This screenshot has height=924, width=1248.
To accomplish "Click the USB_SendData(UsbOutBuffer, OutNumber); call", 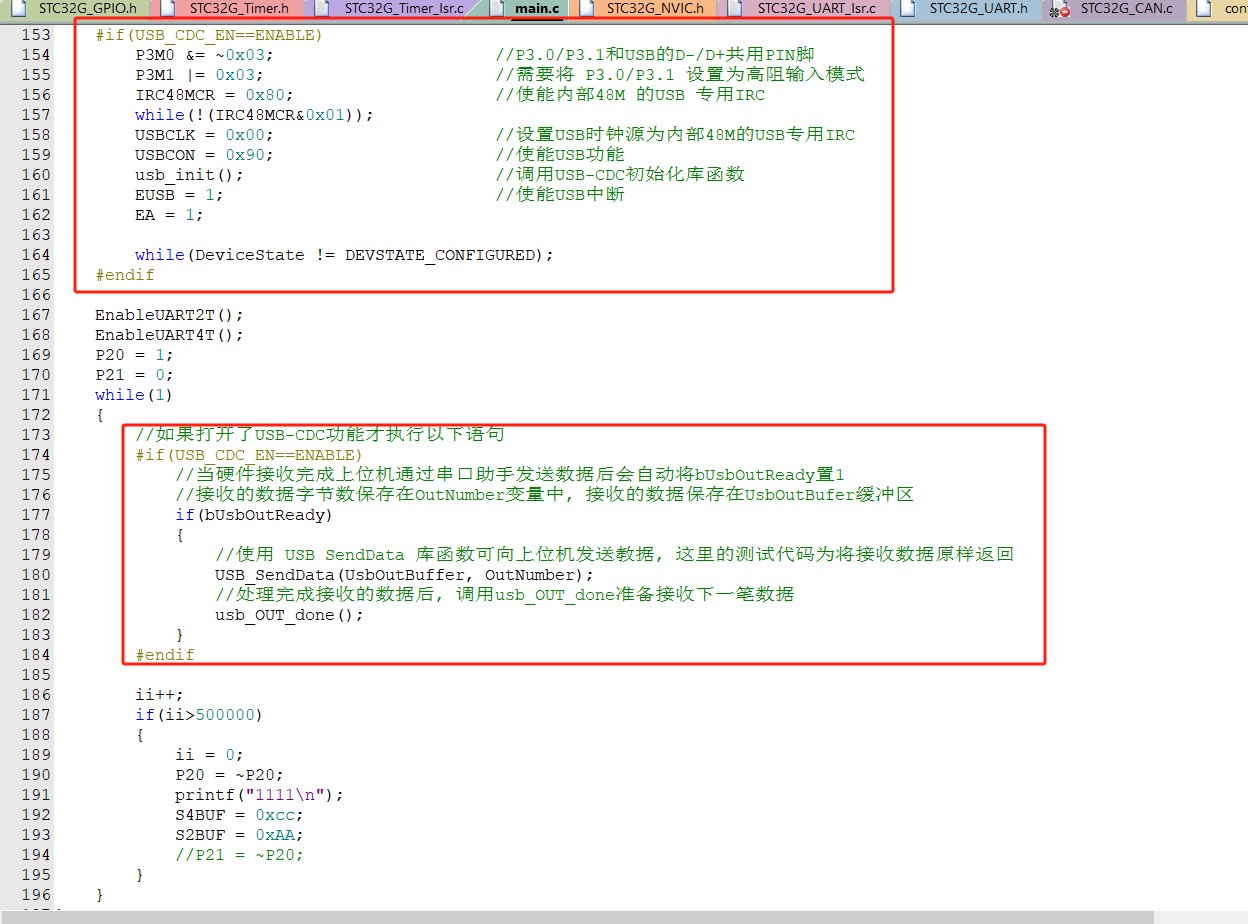I will [x=404, y=575].
